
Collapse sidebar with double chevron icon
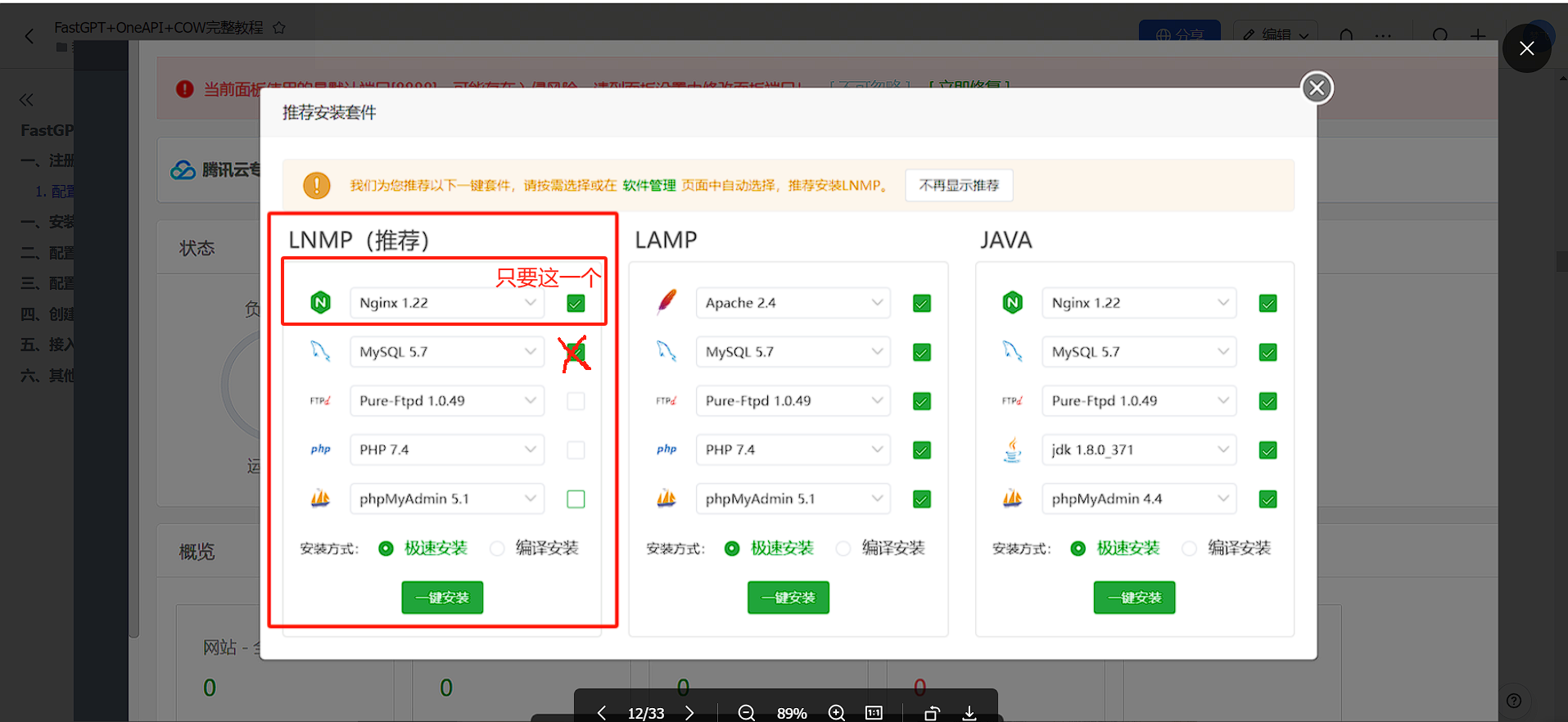coord(26,100)
